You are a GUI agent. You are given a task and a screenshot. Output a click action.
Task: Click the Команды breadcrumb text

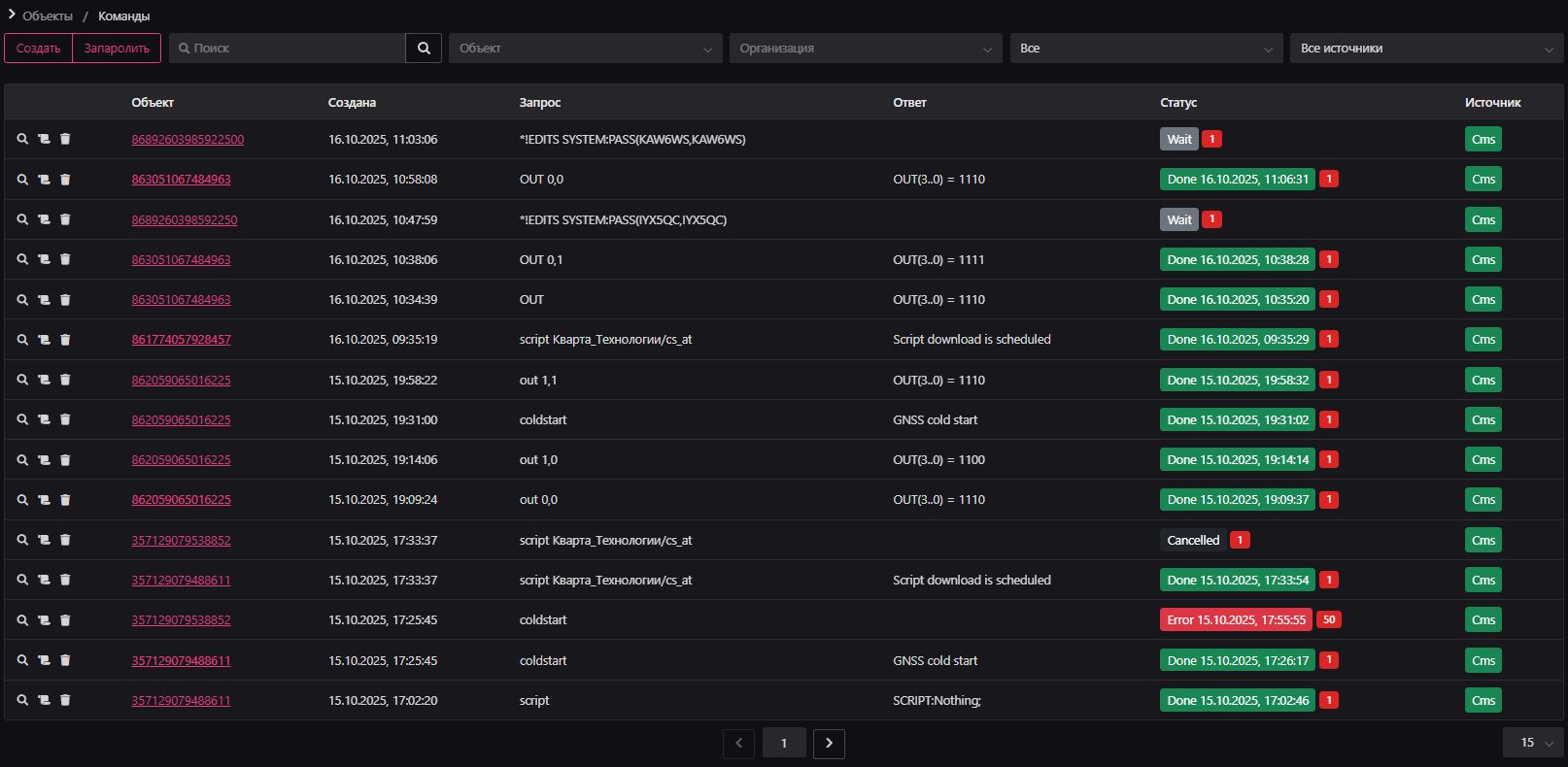click(x=123, y=16)
